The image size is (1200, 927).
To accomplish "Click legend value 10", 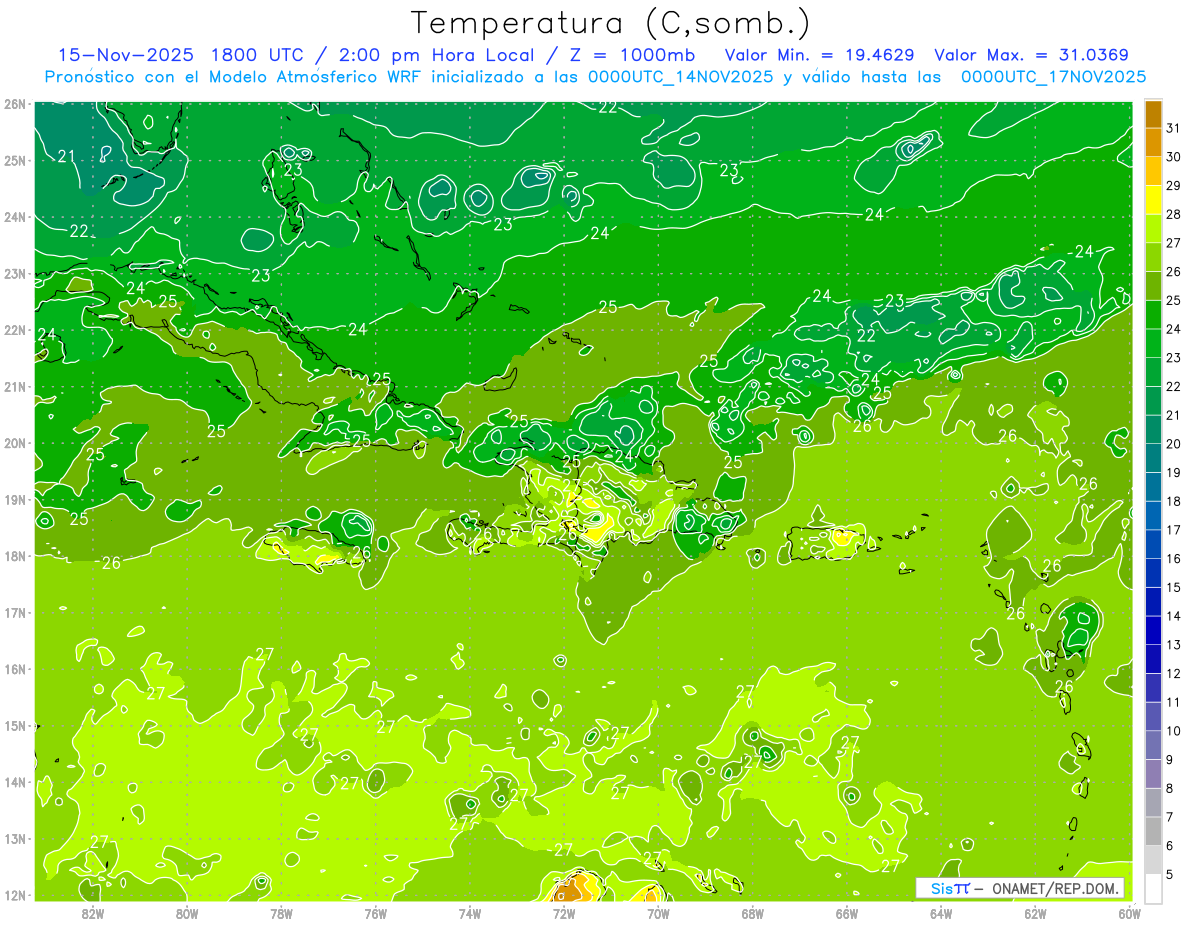I will (1174, 731).
